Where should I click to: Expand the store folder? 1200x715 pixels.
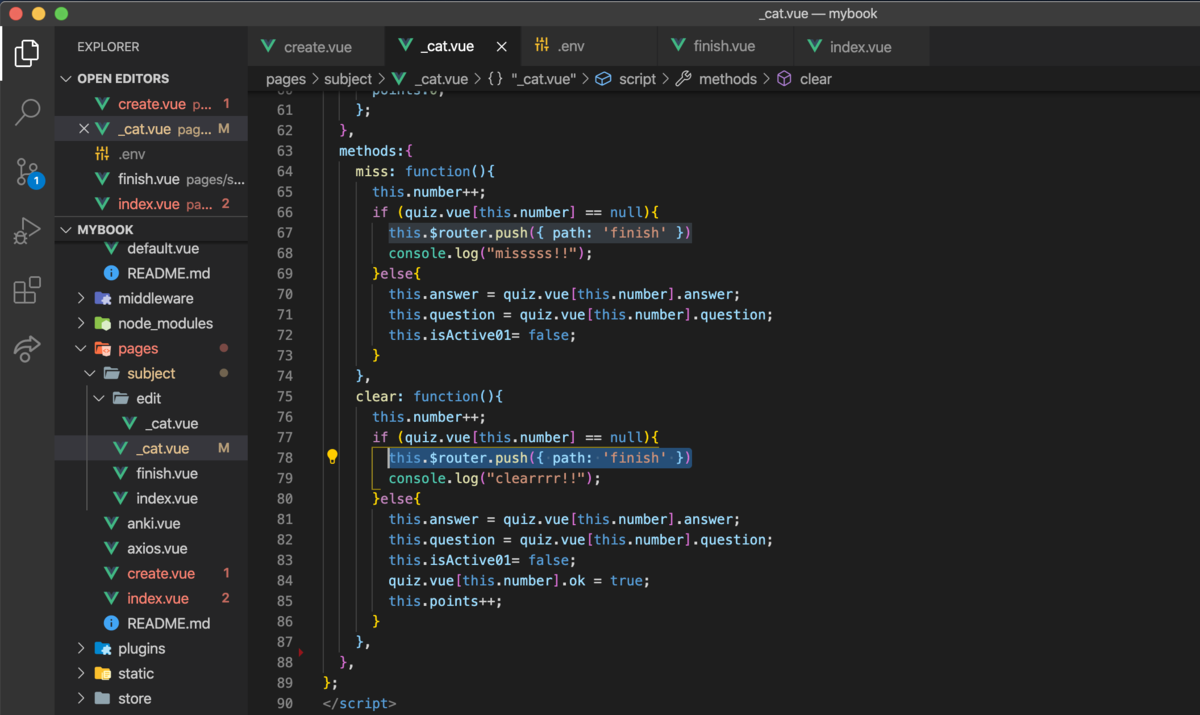pyautogui.click(x=82, y=698)
